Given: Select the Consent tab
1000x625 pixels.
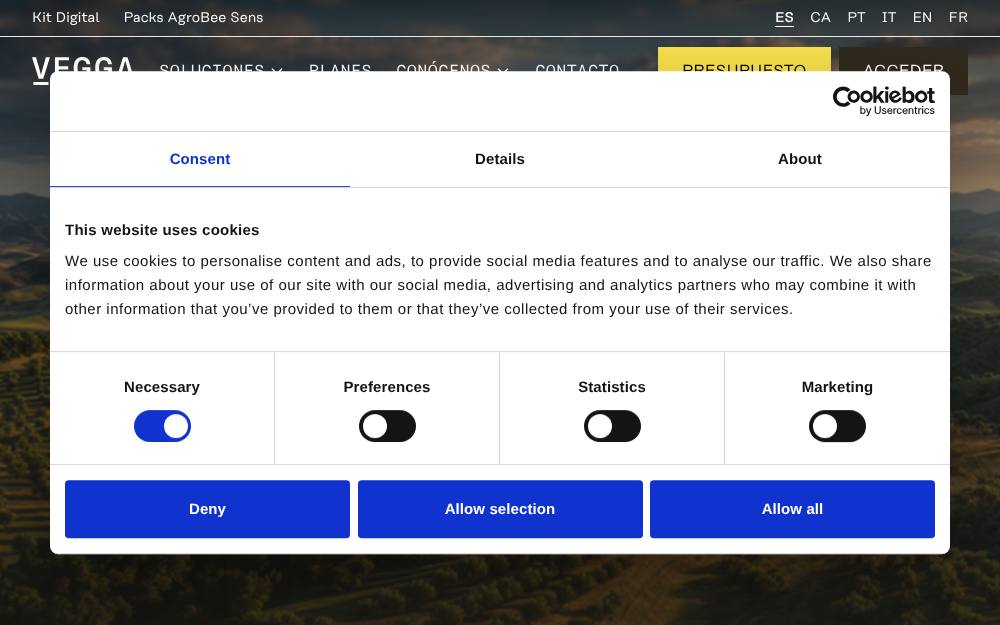Looking at the screenshot, I should 200,159.
